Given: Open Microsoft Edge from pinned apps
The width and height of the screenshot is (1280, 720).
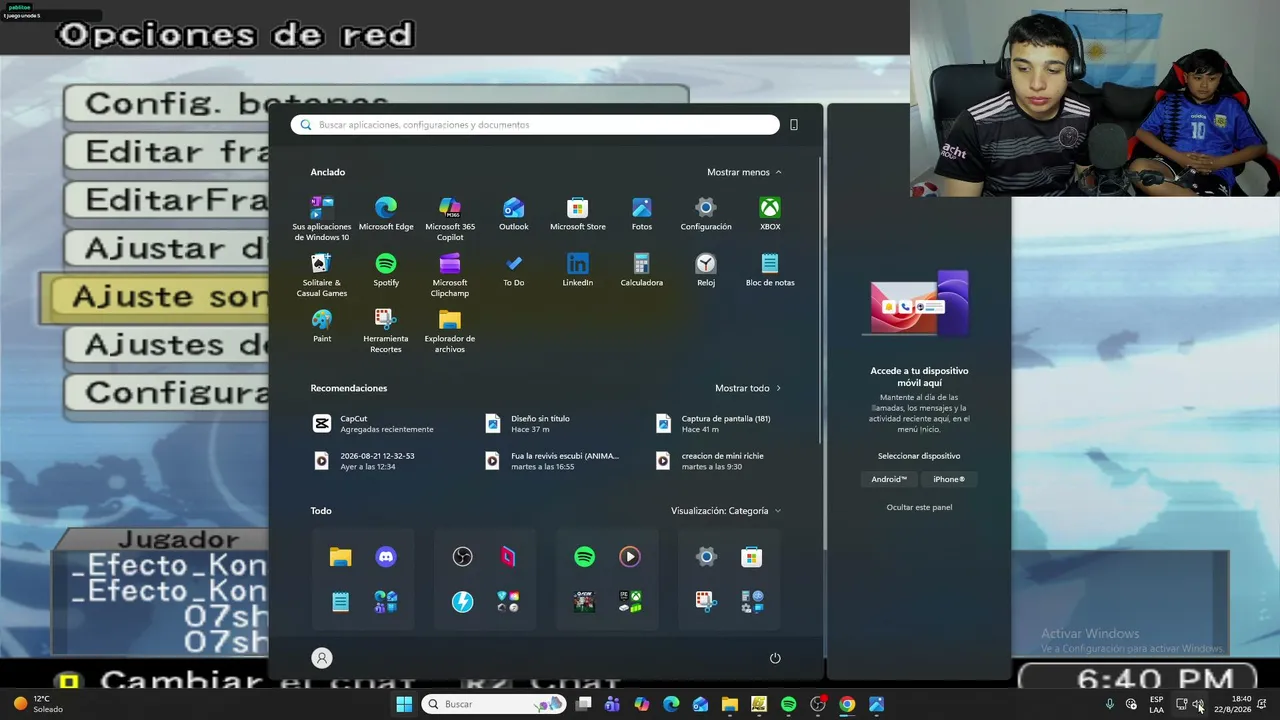Looking at the screenshot, I should tap(386, 214).
